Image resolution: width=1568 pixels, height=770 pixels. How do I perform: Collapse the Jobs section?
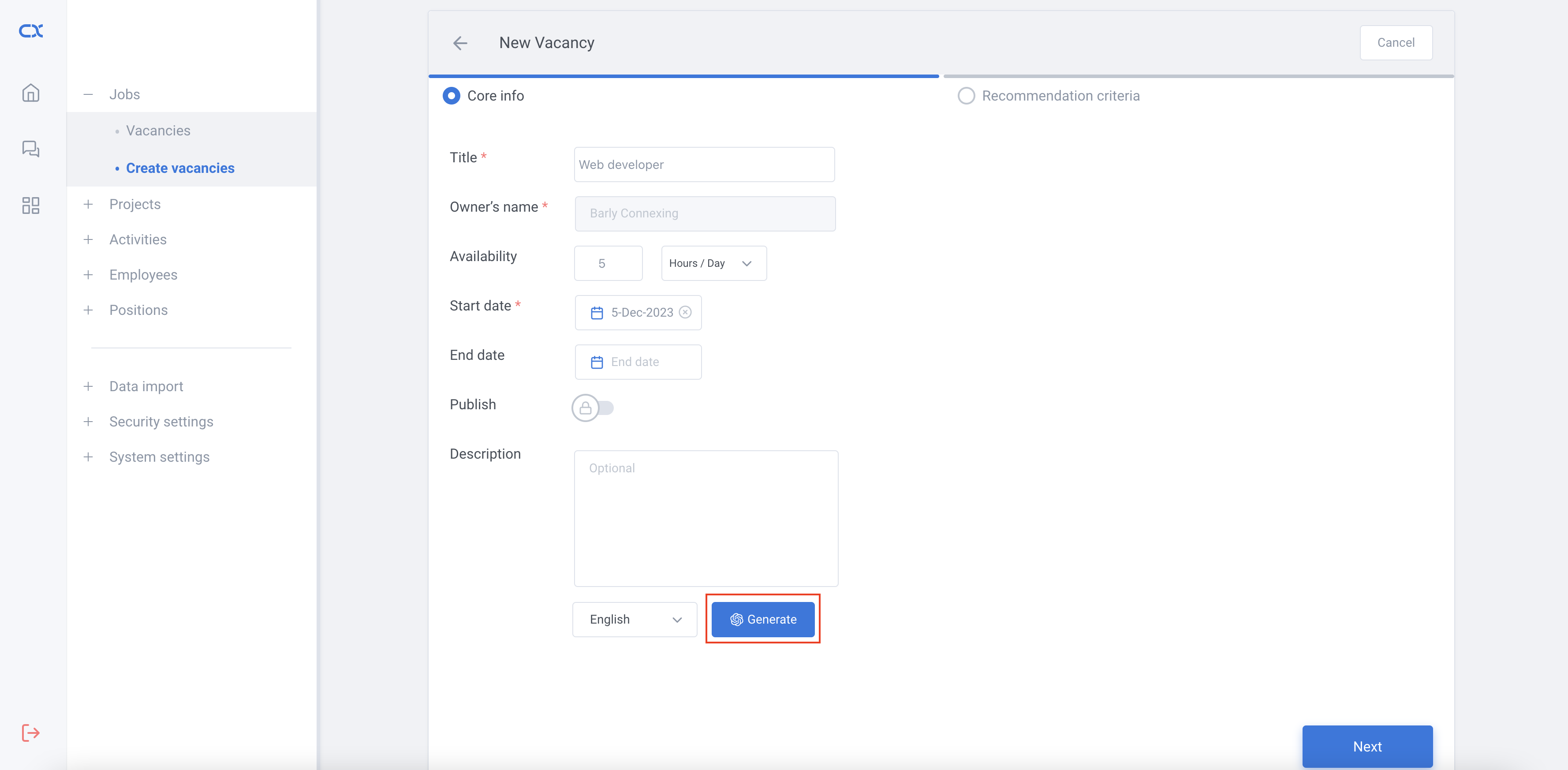pos(88,94)
